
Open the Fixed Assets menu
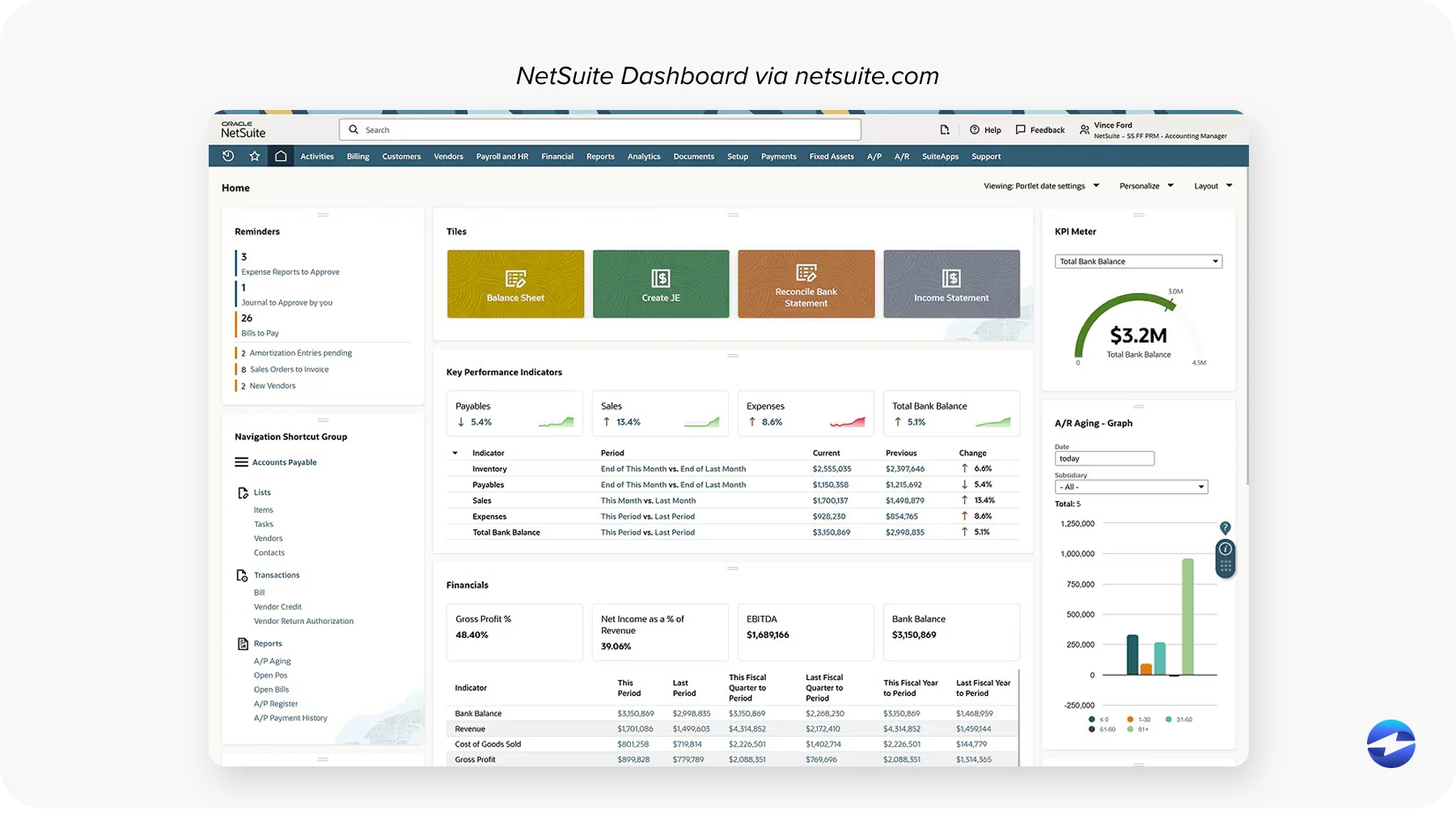tap(832, 157)
